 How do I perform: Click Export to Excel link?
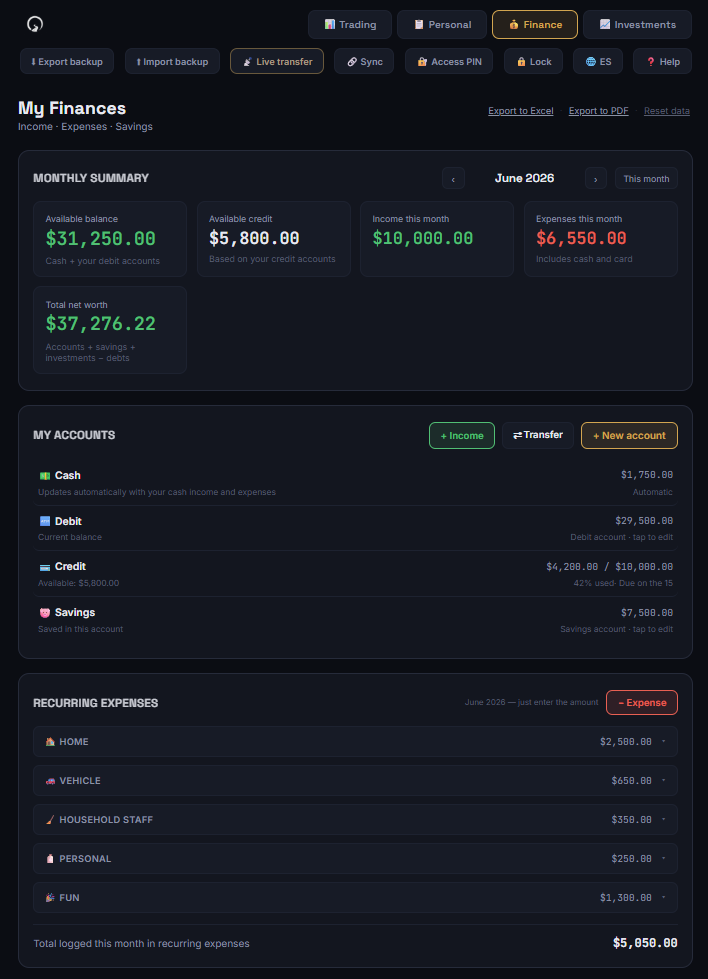pyautogui.click(x=521, y=111)
